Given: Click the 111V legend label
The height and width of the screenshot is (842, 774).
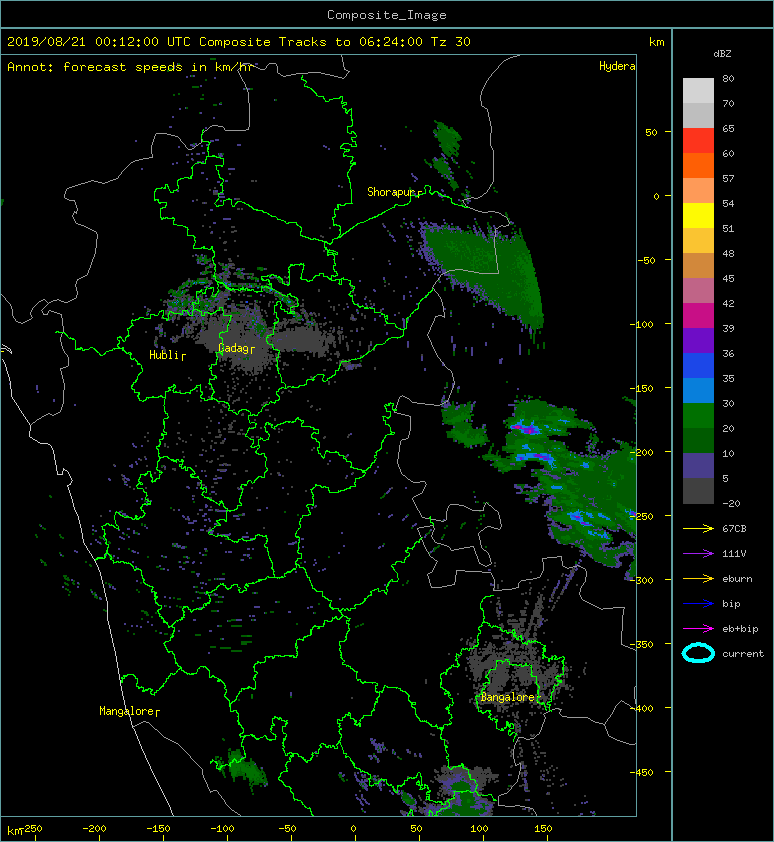Looking at the screenshot, I should click(x=734, y=554).
